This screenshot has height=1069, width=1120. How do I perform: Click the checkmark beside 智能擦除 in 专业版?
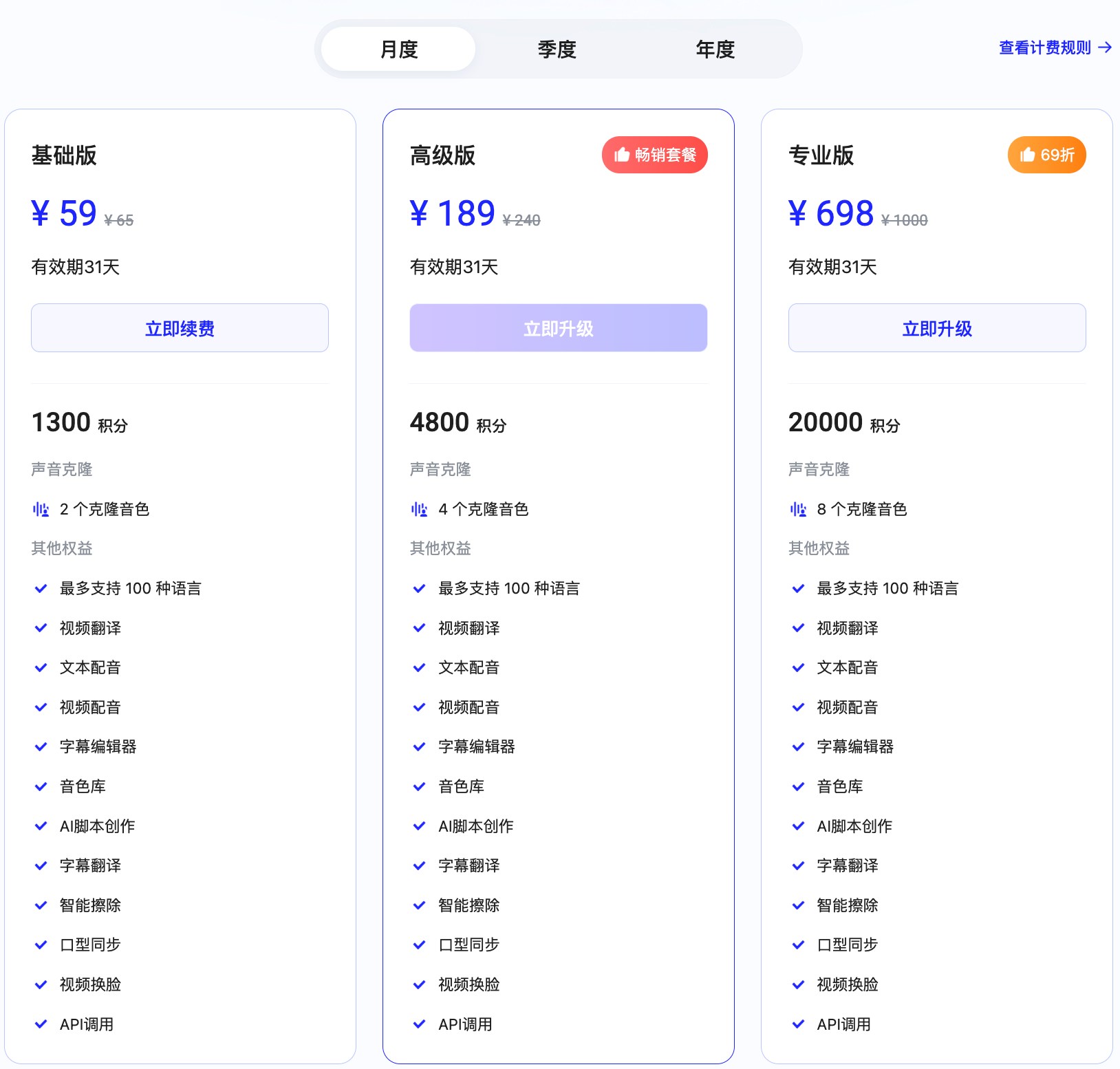798,905
